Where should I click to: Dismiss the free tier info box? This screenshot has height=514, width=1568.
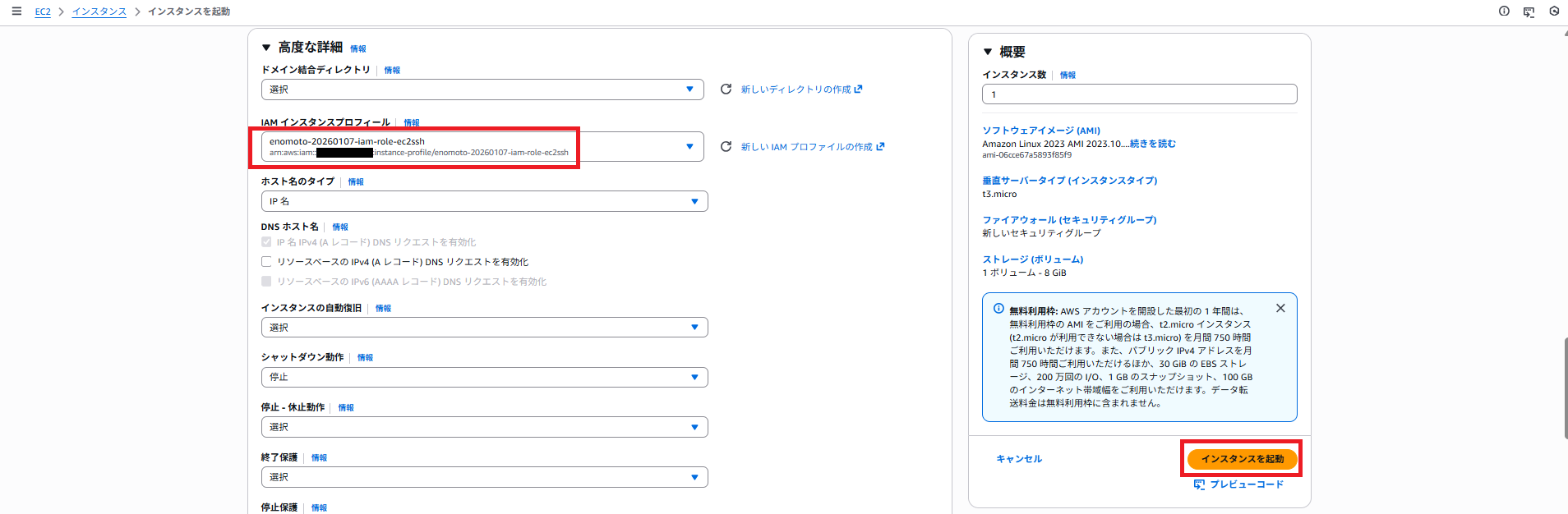(1280, 308)
